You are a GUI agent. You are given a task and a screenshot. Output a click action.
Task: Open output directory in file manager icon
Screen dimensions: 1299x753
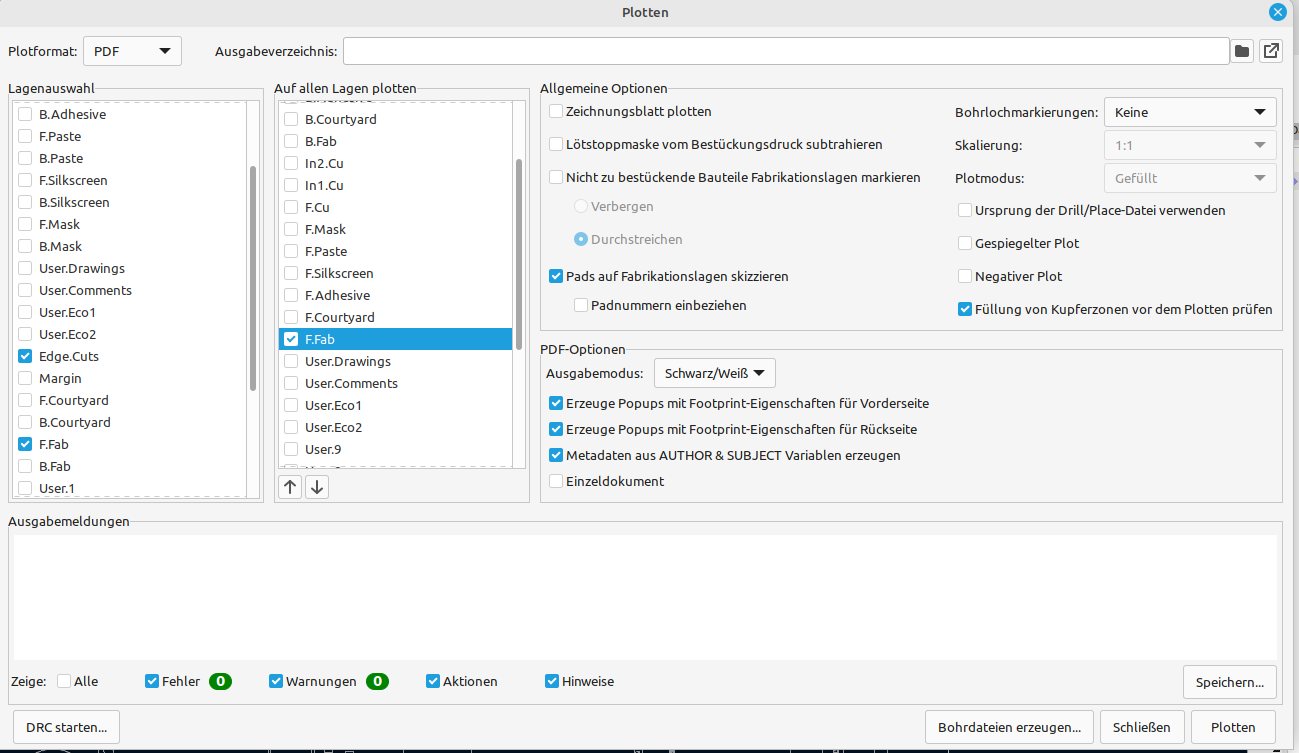point(1270,51)
